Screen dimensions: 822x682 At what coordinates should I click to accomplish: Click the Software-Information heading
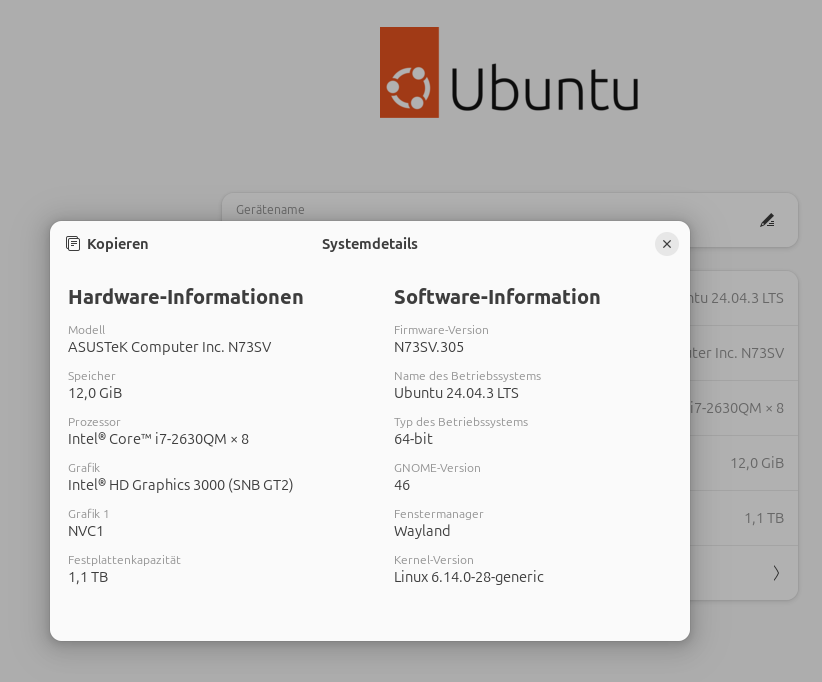click(x=497, y=297)
